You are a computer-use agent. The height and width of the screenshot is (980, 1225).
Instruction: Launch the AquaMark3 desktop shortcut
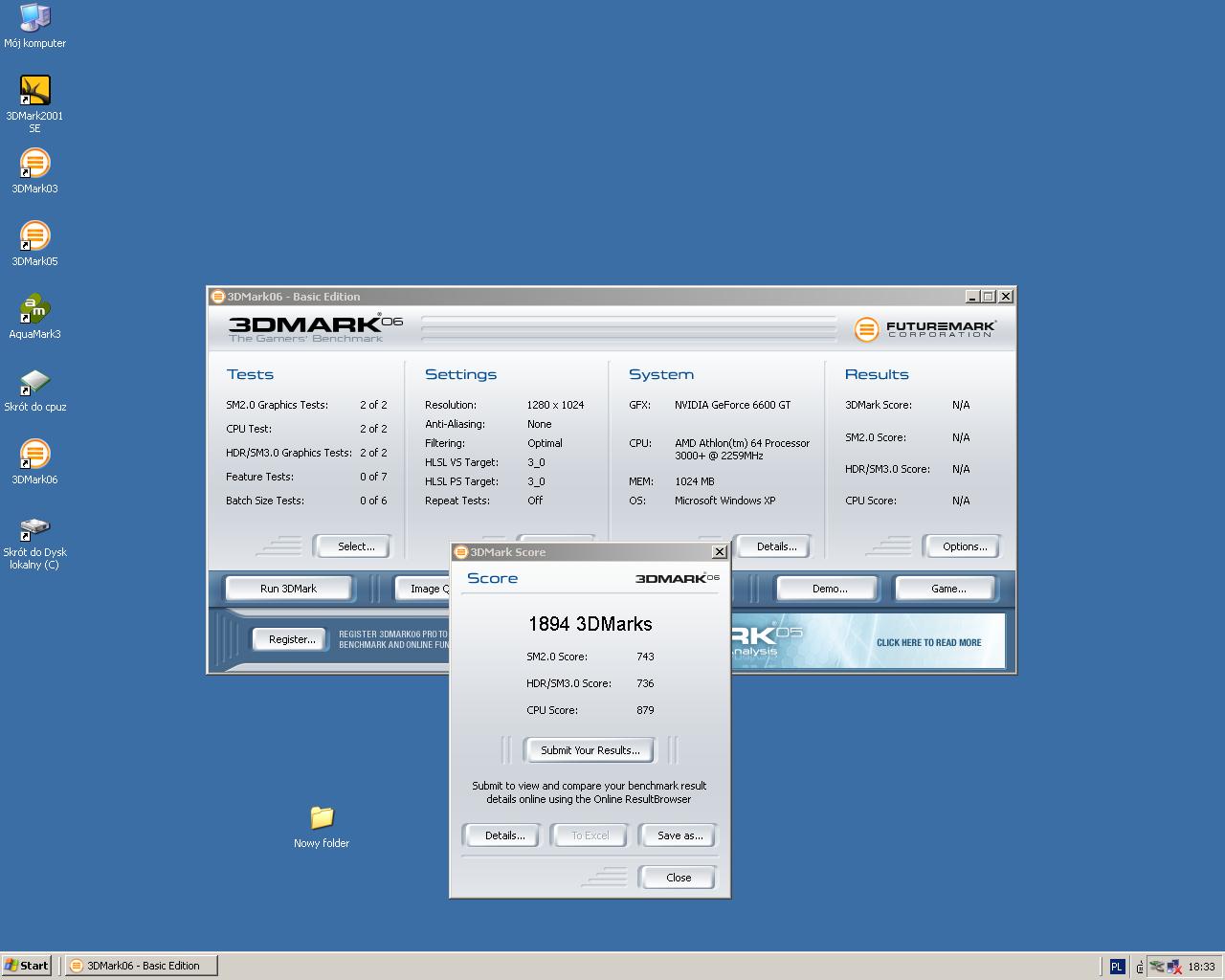34,317
